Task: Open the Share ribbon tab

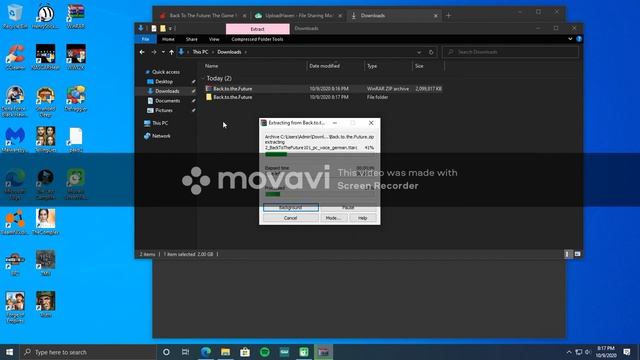Action: point(191,39)
